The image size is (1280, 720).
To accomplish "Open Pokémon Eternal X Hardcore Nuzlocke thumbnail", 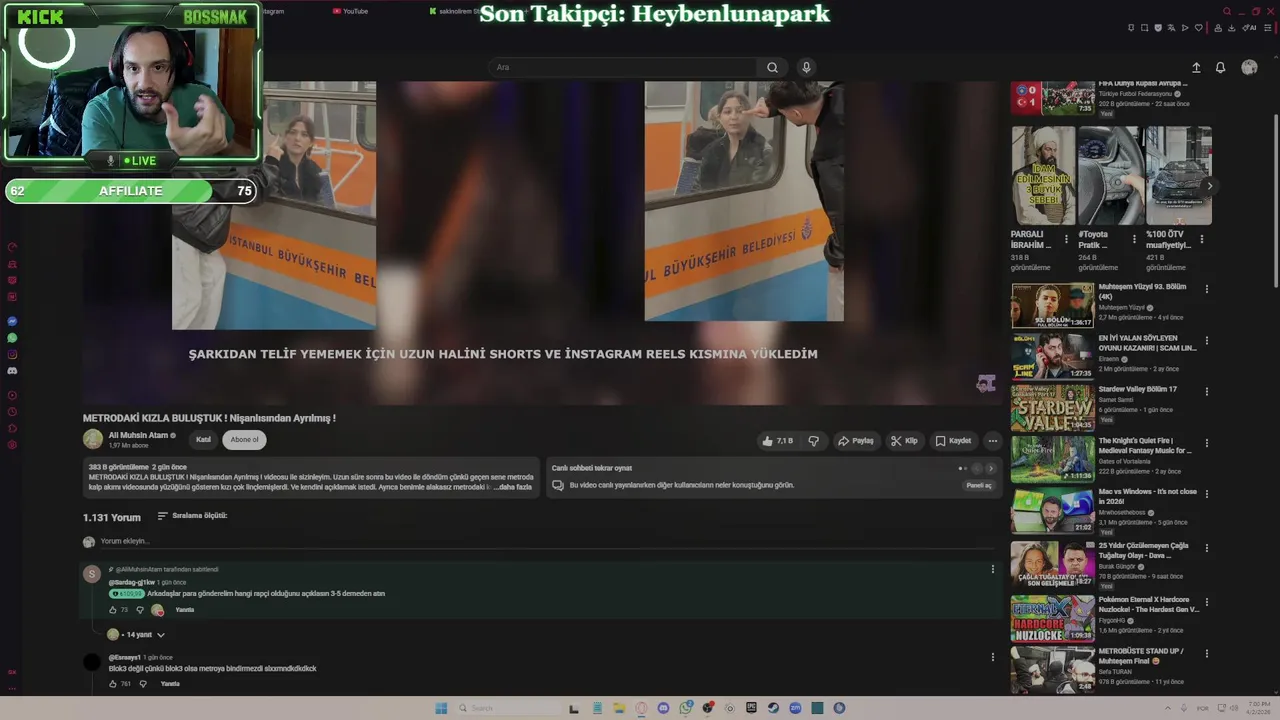I will tap(1052, 619).
